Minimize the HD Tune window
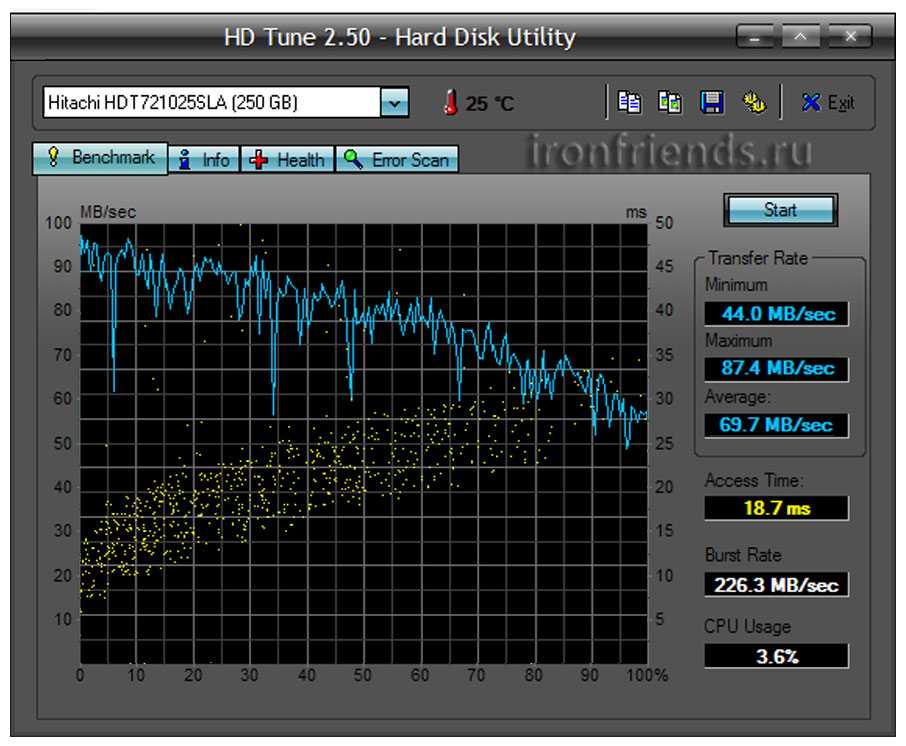 pos(757,38)
